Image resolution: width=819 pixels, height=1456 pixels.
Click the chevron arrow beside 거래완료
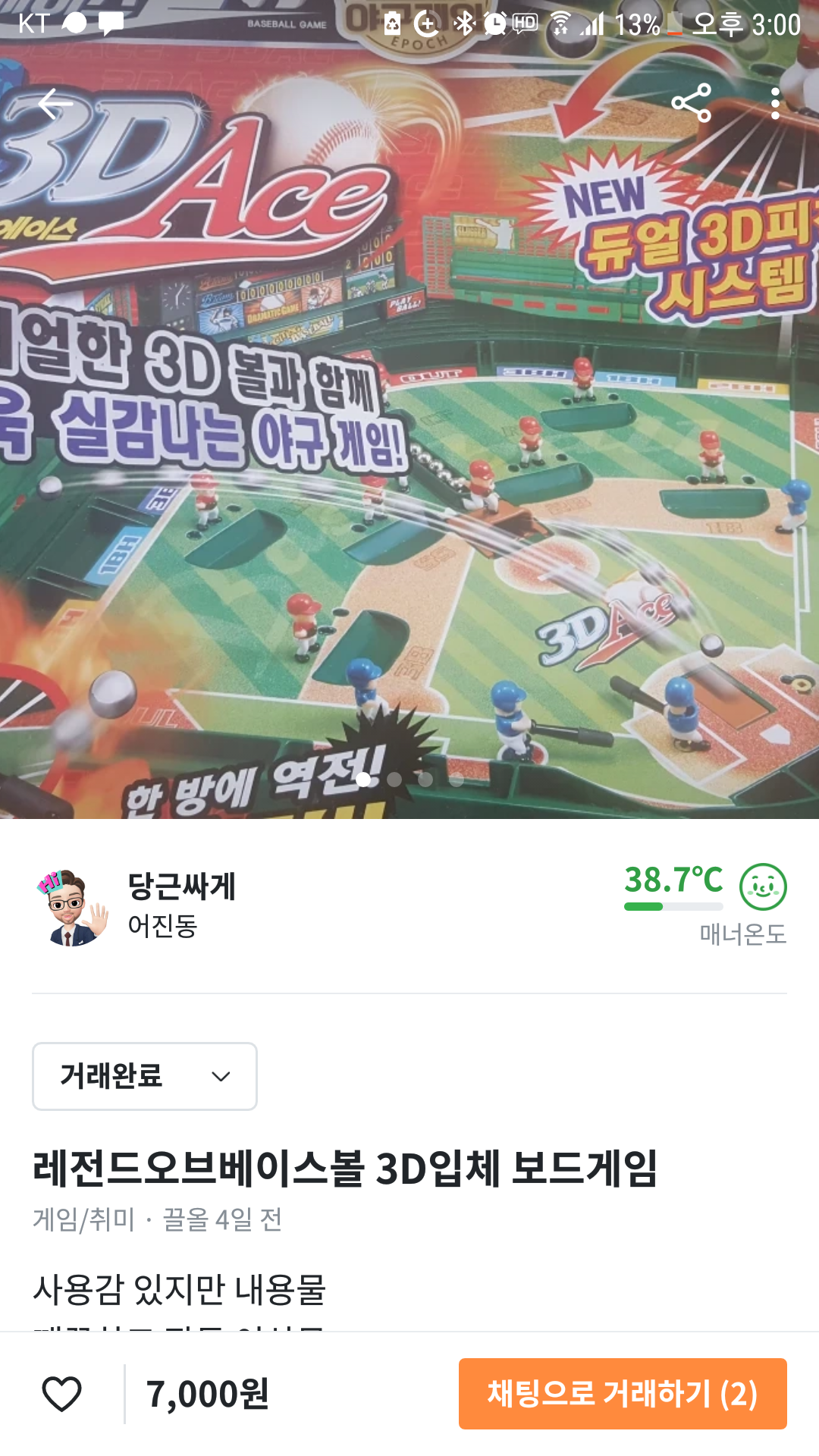click(221, 1077)
